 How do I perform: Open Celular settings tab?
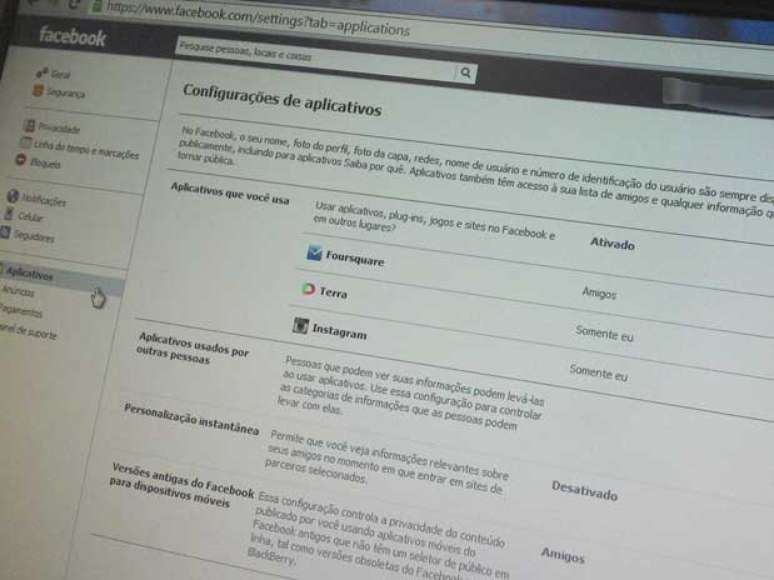click(30, 217)
